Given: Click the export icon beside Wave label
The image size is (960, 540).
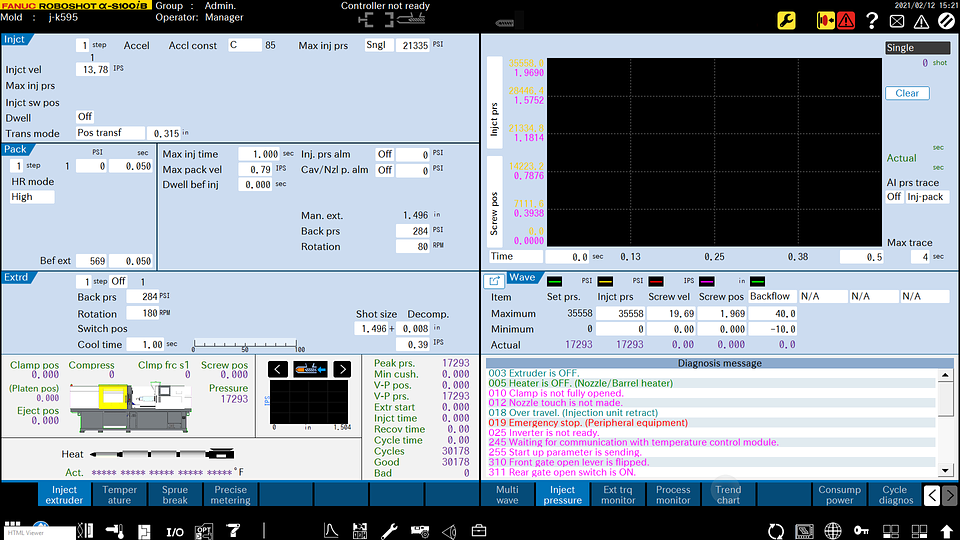Looking at the screenshot, I should (494, 280).
